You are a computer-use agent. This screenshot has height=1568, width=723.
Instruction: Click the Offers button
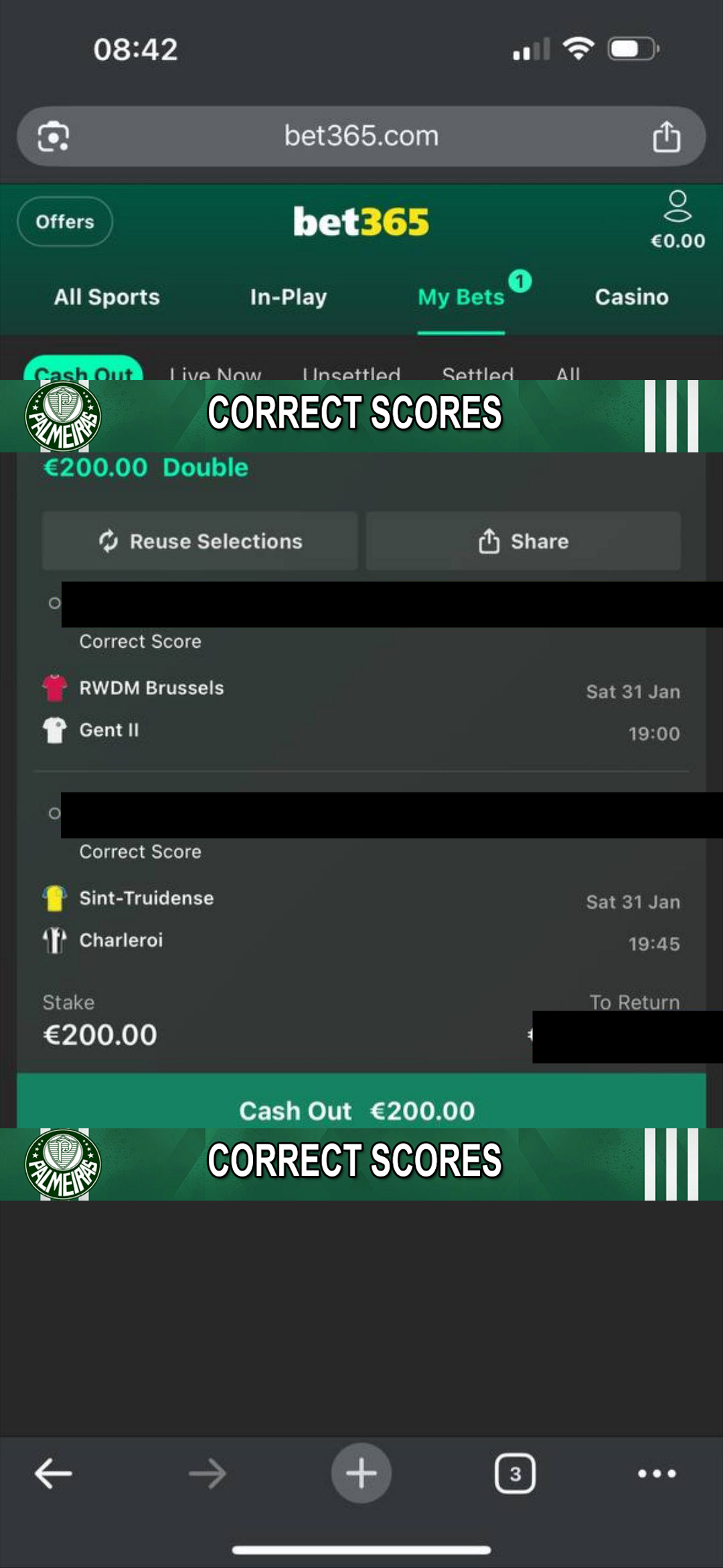tap(65, 222)
